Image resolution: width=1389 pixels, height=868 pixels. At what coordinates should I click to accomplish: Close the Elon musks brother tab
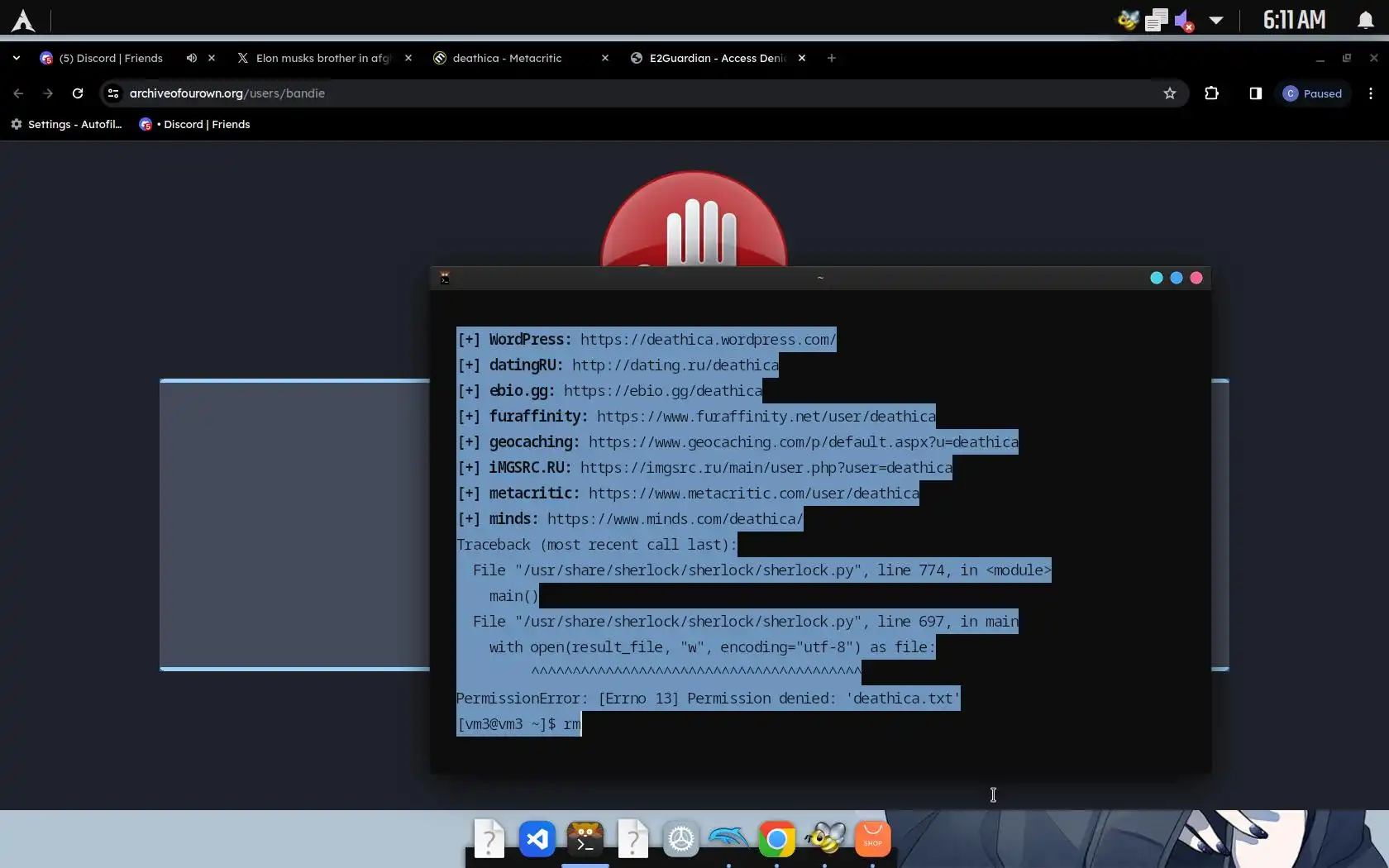tap(408, 58)
